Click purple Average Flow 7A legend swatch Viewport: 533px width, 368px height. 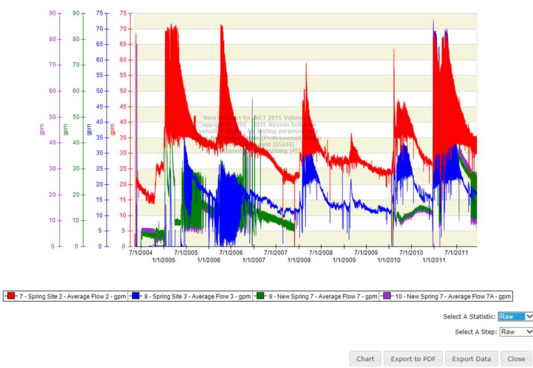(x=387, y=296)
